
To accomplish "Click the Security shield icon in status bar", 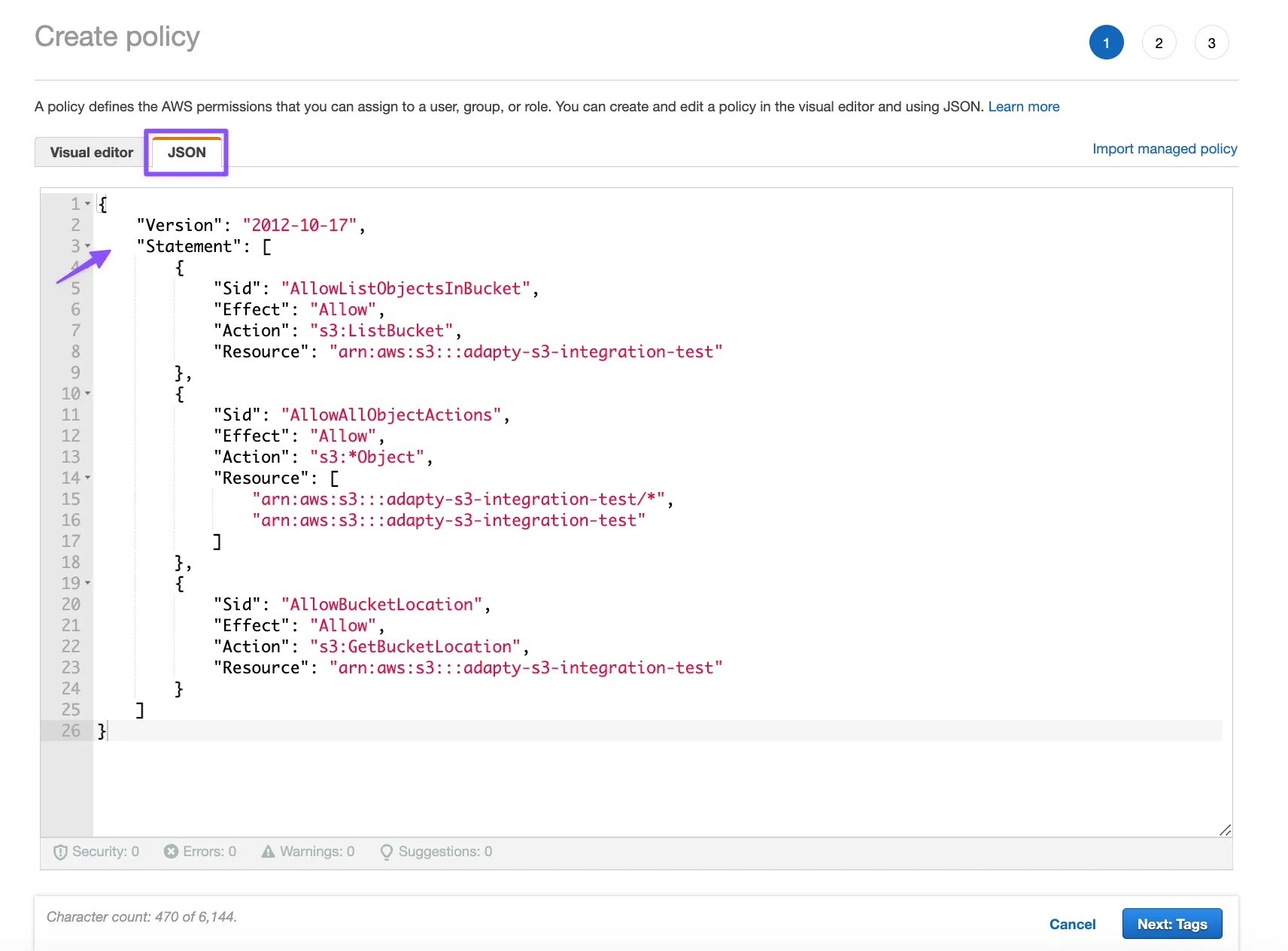I will [60, 852].
